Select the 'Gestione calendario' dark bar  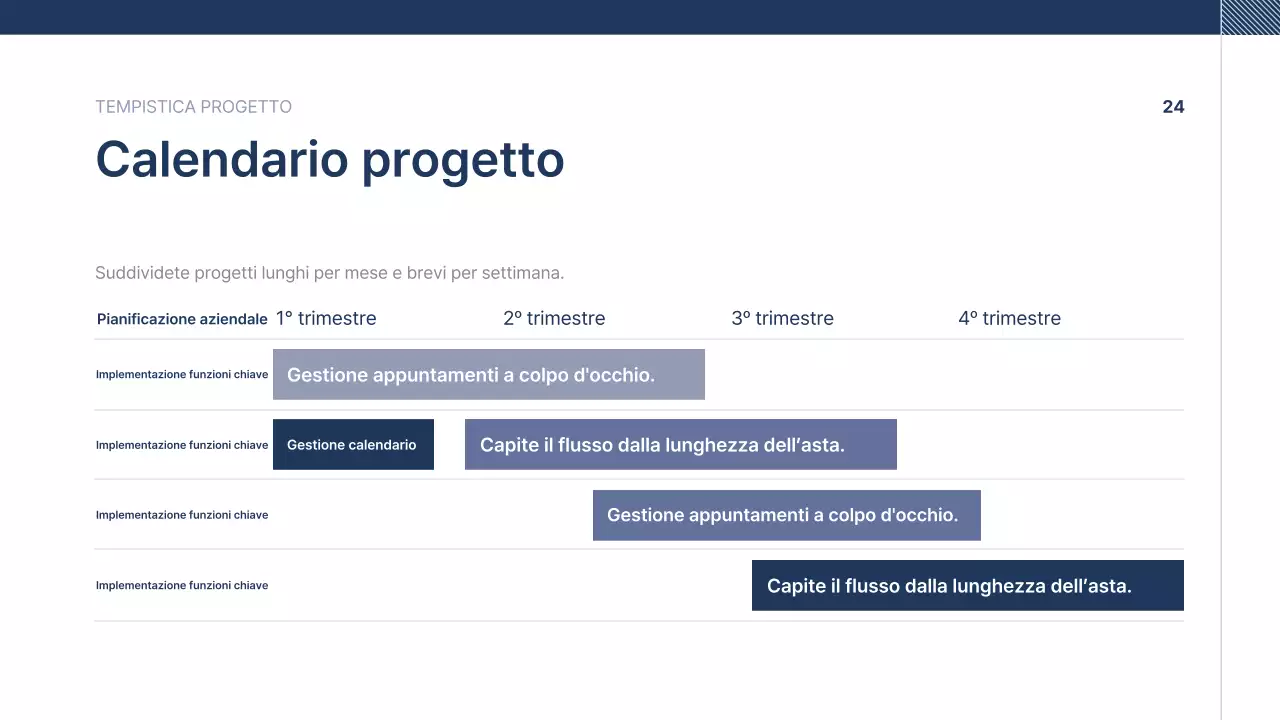coord(353,444)
